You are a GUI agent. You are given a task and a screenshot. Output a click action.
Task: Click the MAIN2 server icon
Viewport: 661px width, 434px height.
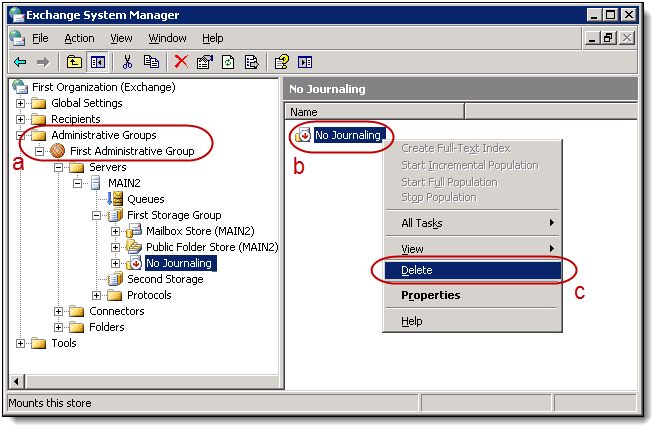pyautogui.click(x=96, y=183)
